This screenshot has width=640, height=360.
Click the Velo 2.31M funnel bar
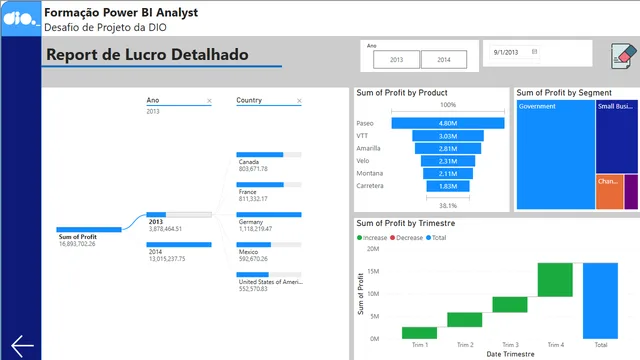[448, 161]
